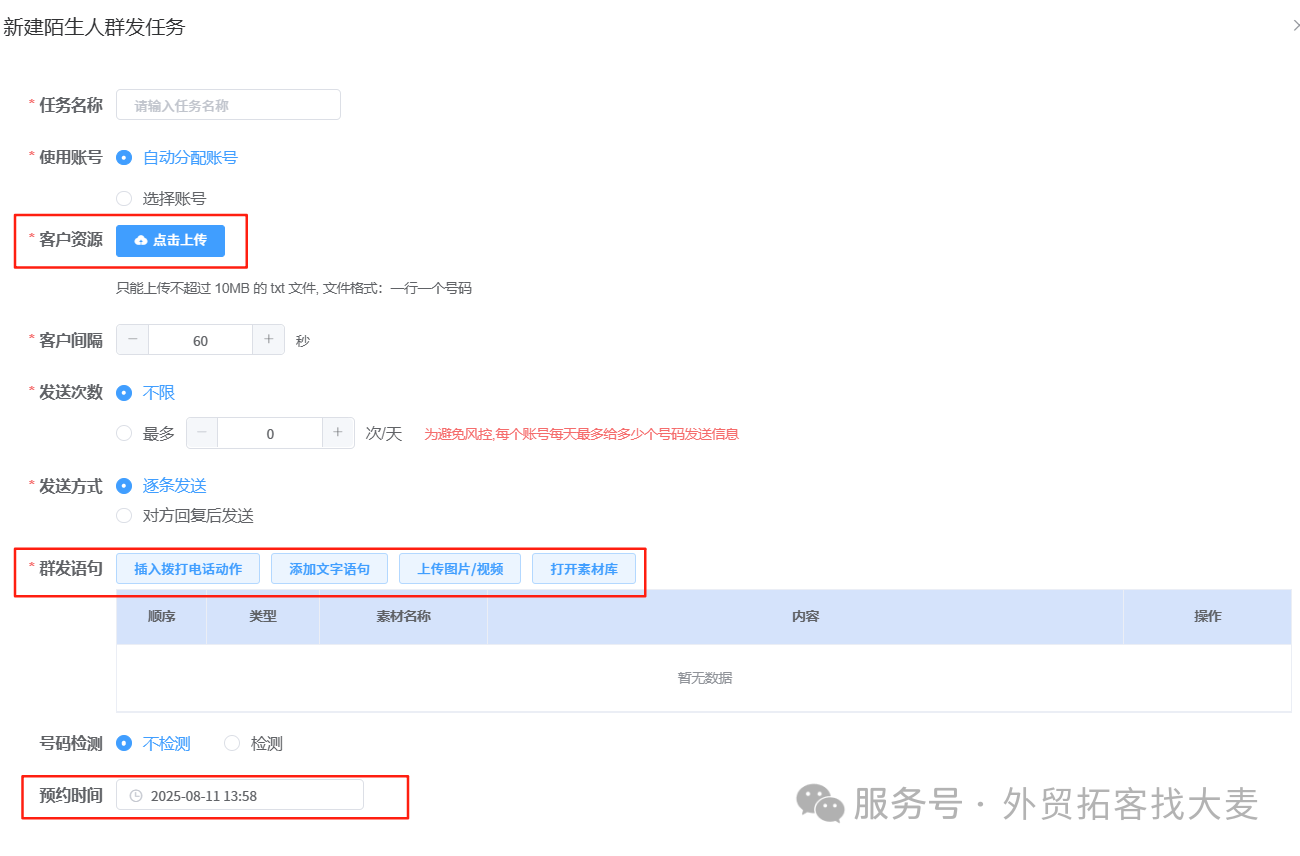This screenshot has width=1300, height=856.
Task: Click the 素材名称 column header
Action: tap(403, 616)
